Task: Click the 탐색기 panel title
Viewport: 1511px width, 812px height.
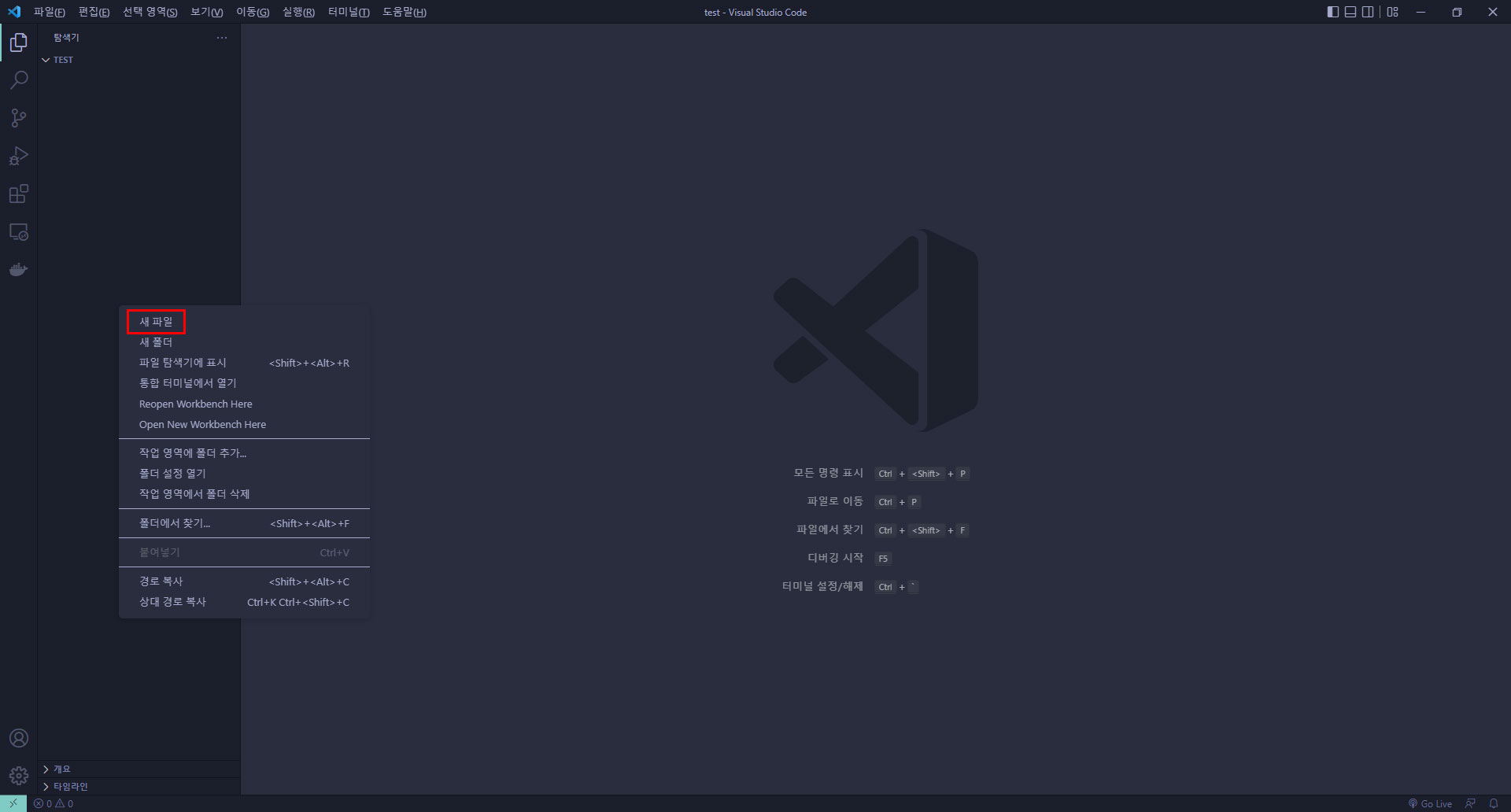Action: click(x=66, y=38)
